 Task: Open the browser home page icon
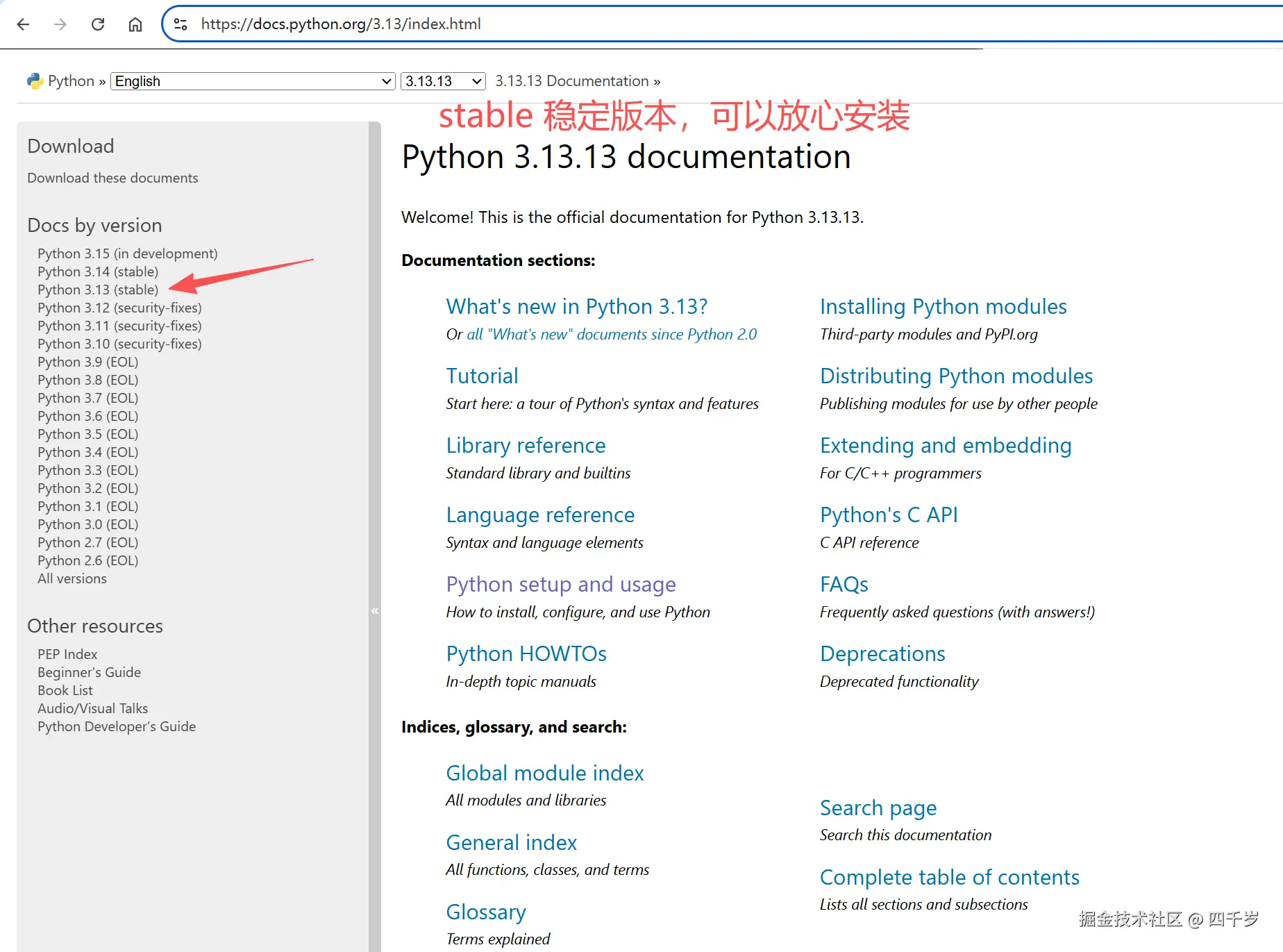pos(135,24)
